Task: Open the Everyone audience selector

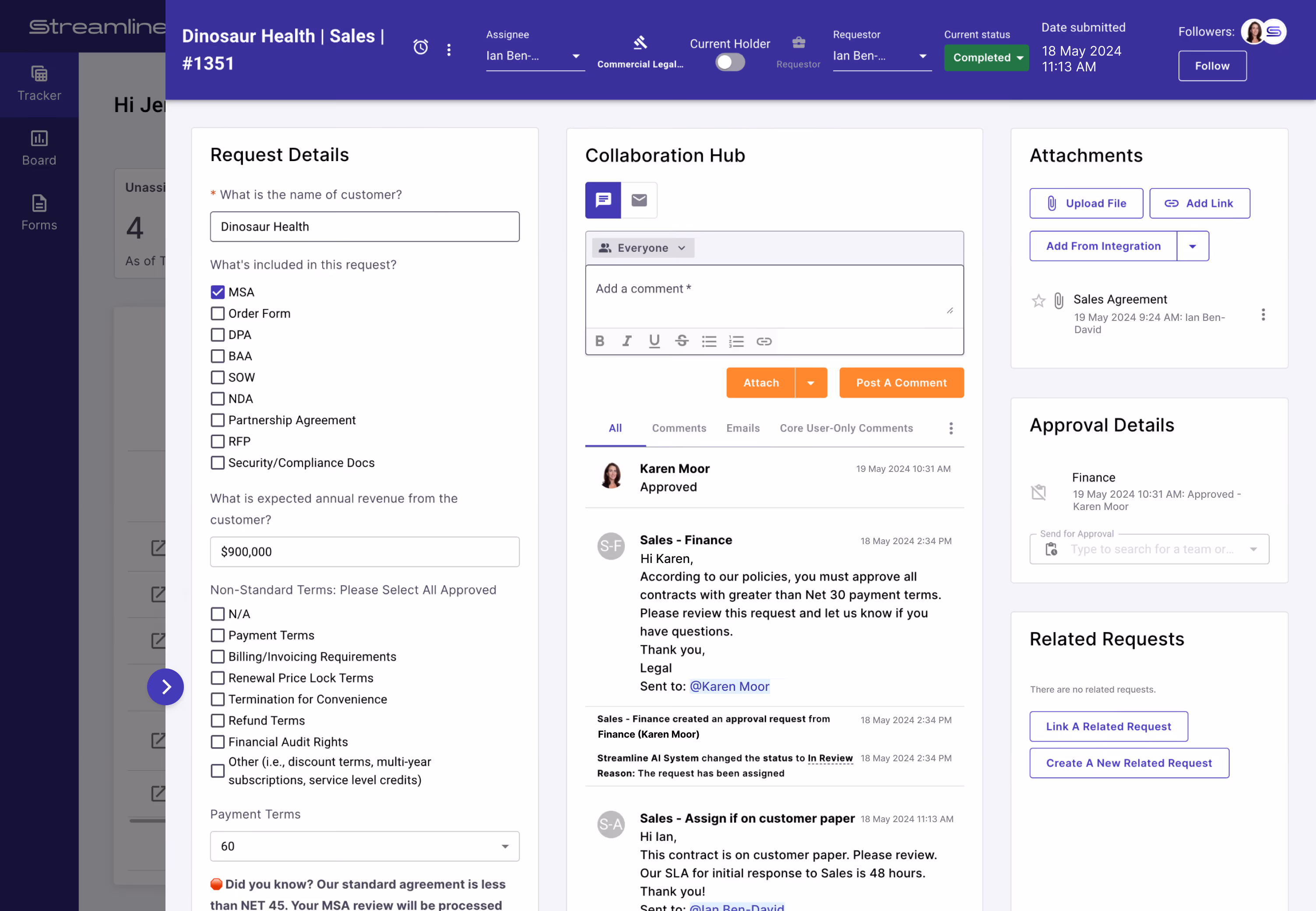Action: [x=643, y=248]
